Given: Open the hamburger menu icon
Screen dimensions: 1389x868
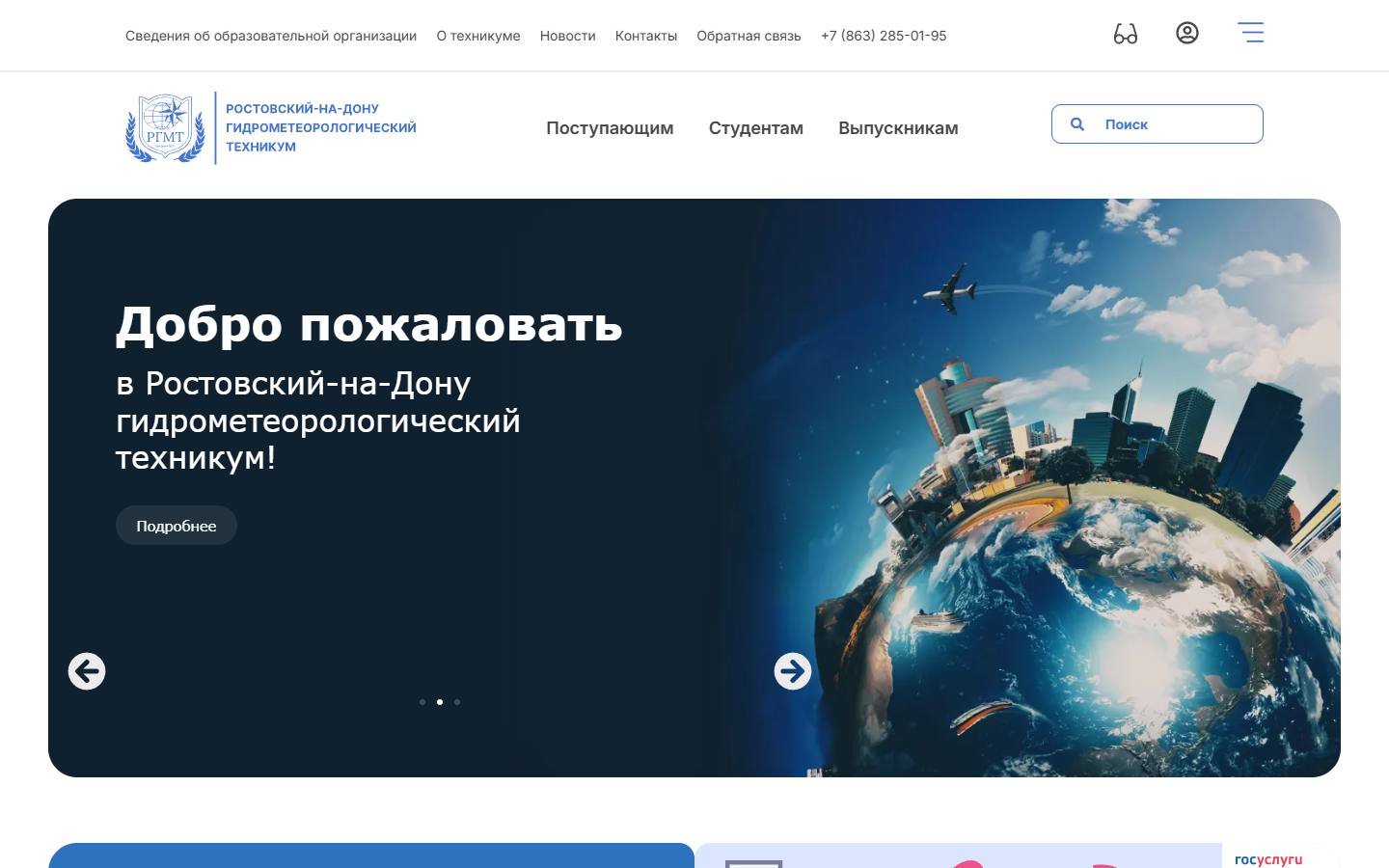Looking at the screenshot, I should click(1251, 33).
